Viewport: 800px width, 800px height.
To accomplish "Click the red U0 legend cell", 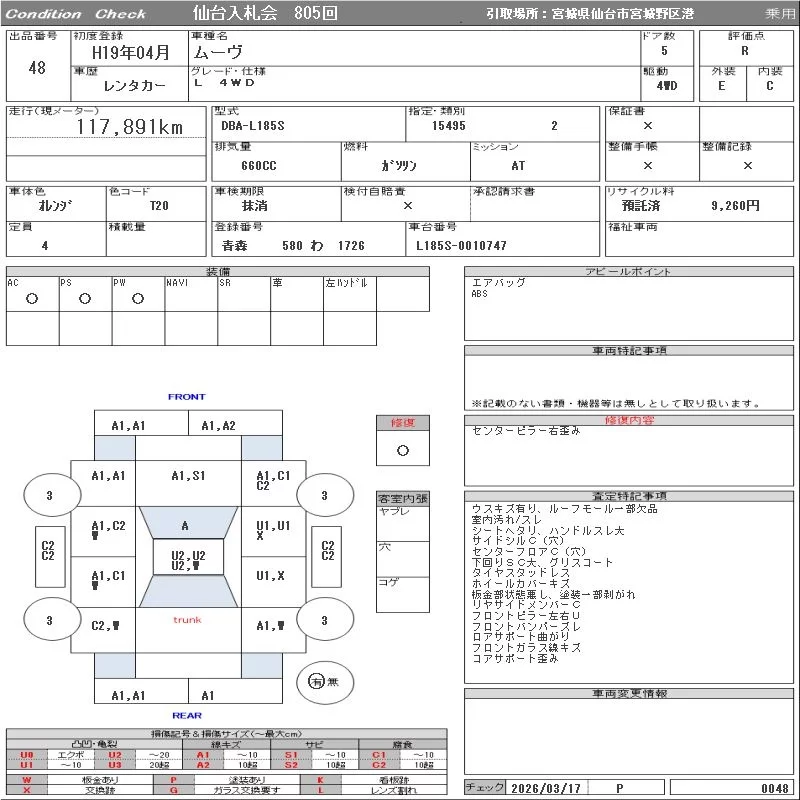I will tap(28, 755).
